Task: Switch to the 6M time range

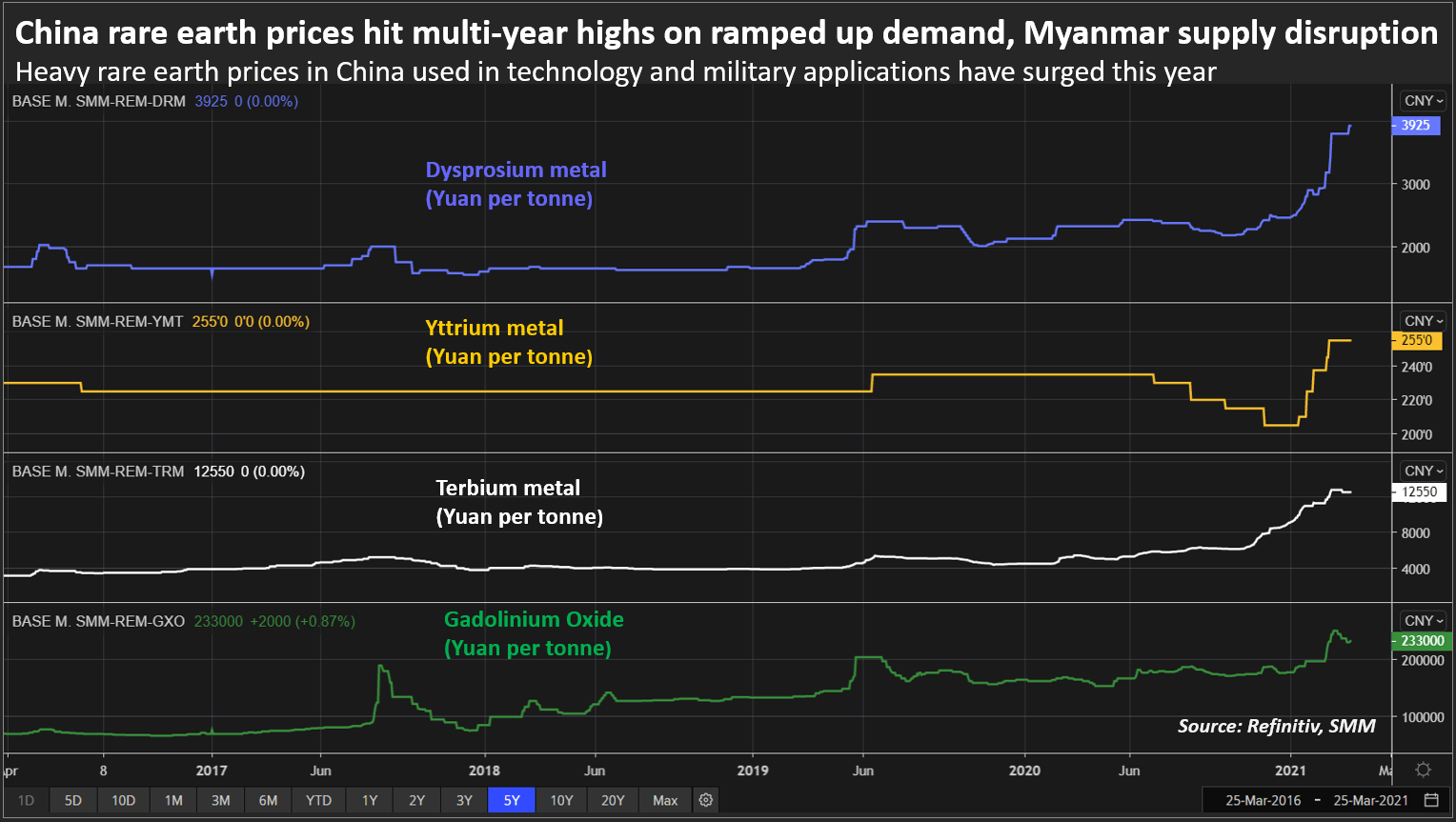Action: [269, 800]
